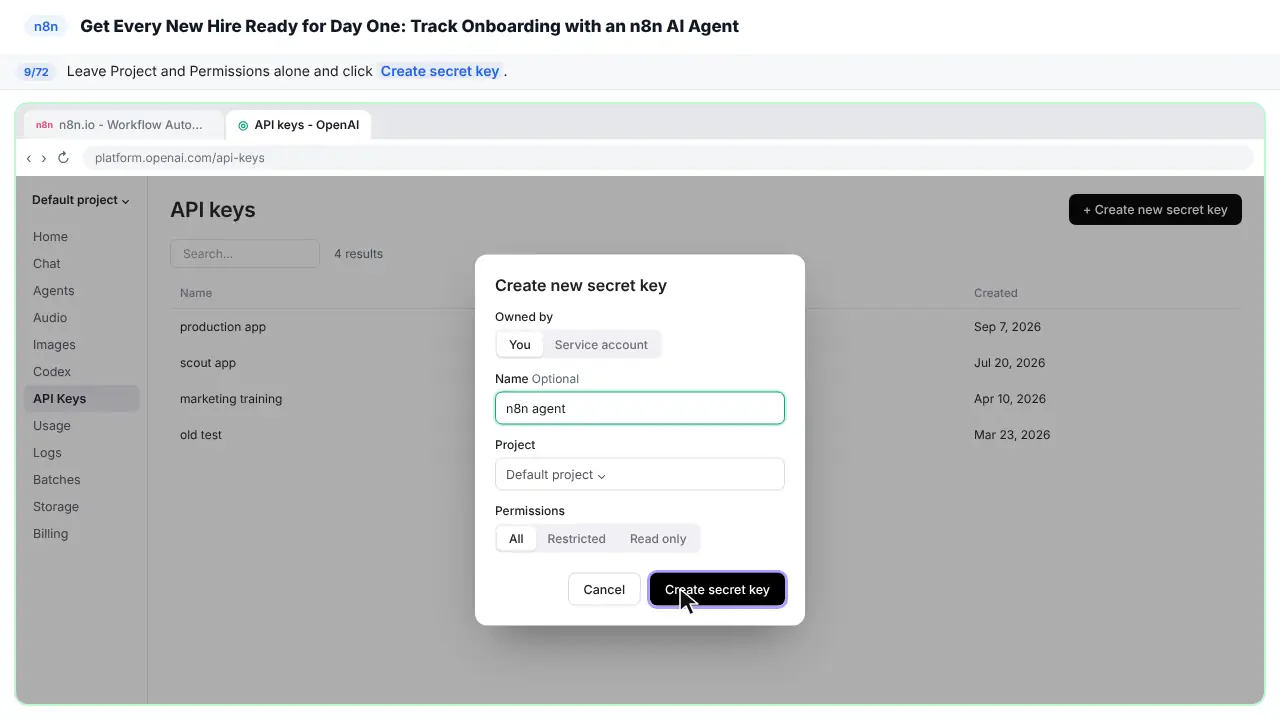
Task: Click the browser forward arrow
Action: pos(44,158)
